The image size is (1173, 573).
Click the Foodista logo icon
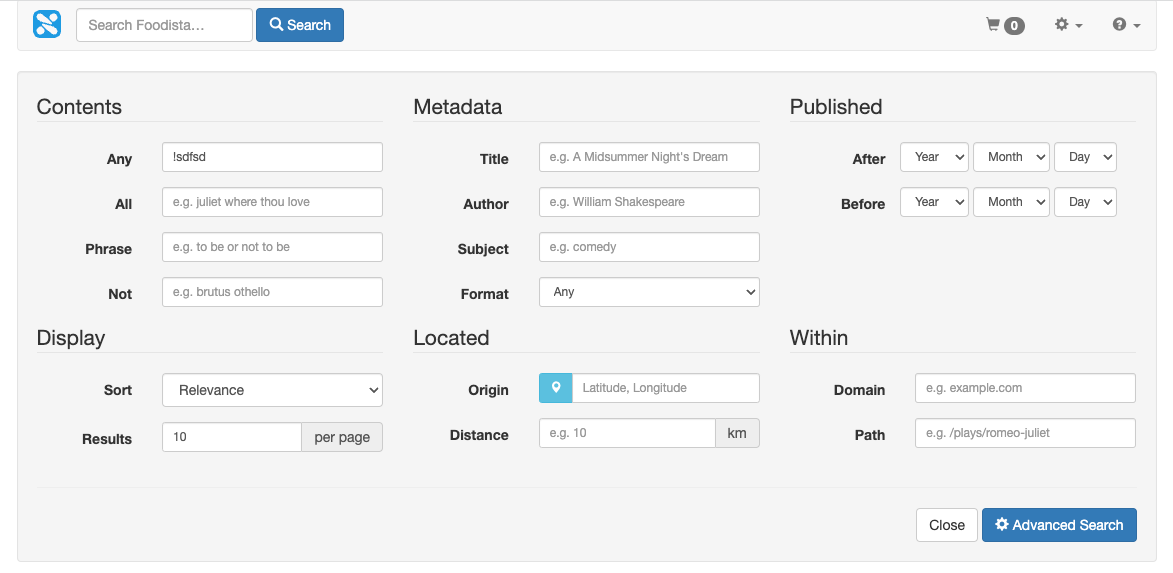click(x=47, y=24)
